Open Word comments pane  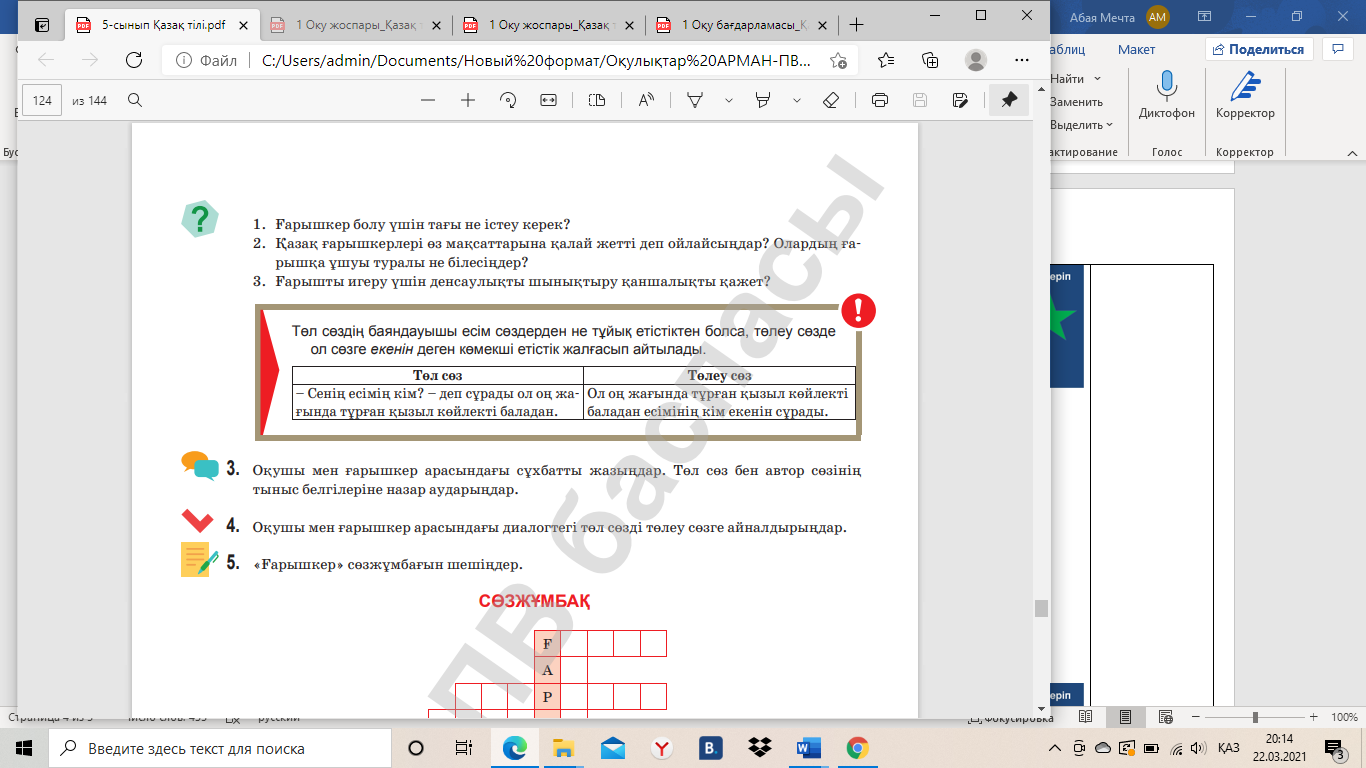1337,49
